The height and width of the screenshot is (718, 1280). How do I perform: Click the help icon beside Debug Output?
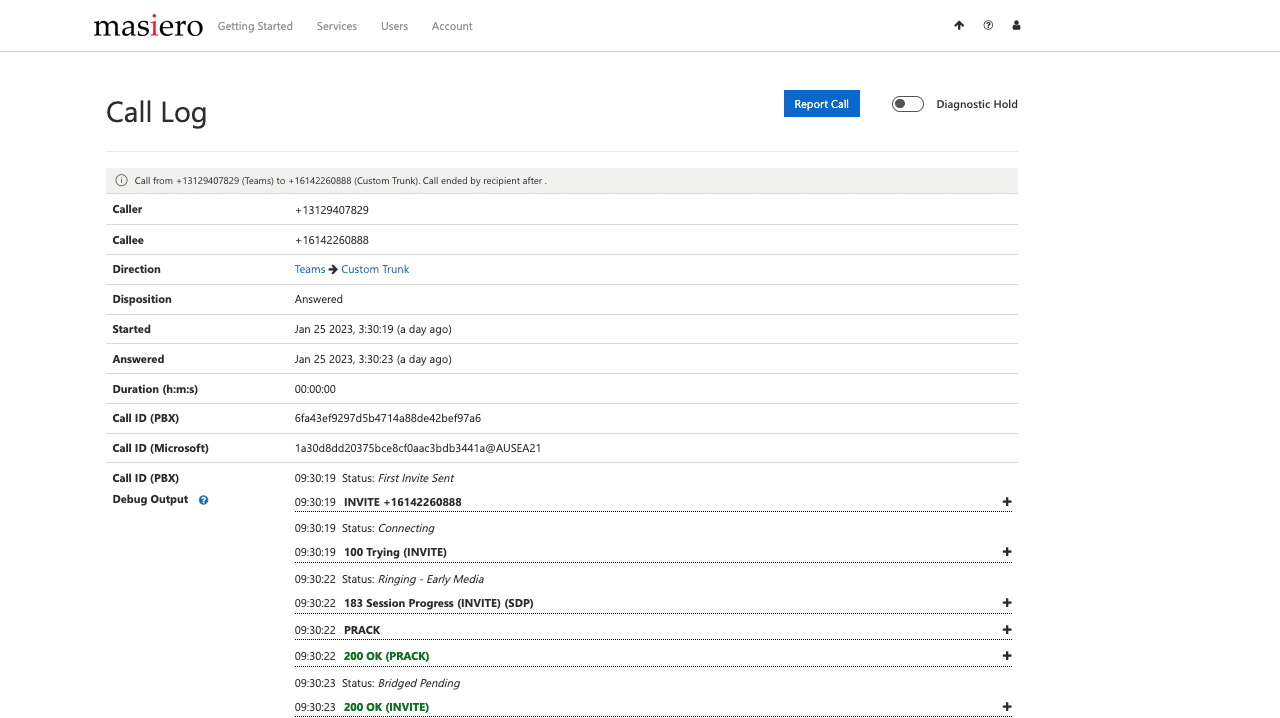tap(203, 500)
